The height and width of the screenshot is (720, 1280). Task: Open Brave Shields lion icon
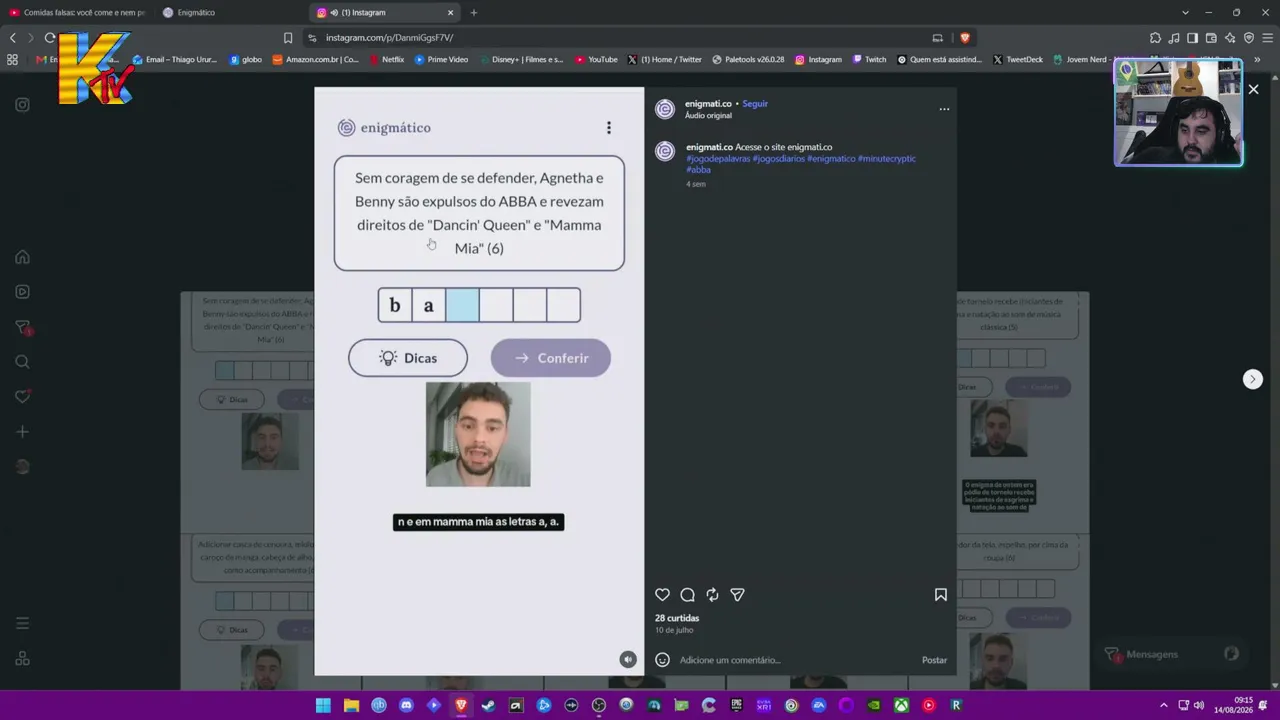(965, 38)
